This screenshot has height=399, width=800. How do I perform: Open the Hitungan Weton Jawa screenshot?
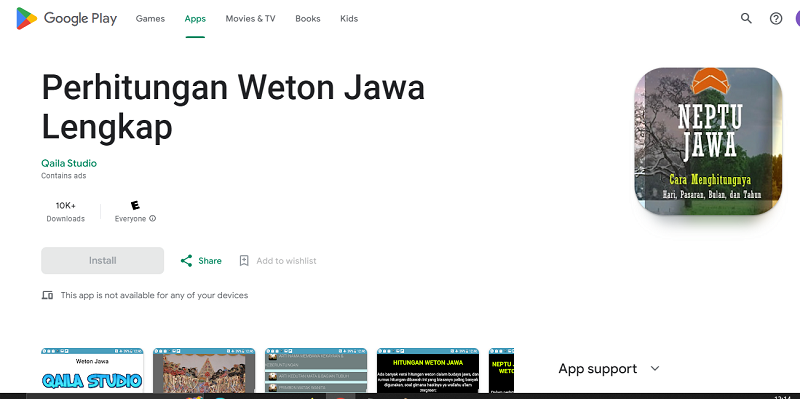[428, 371]
